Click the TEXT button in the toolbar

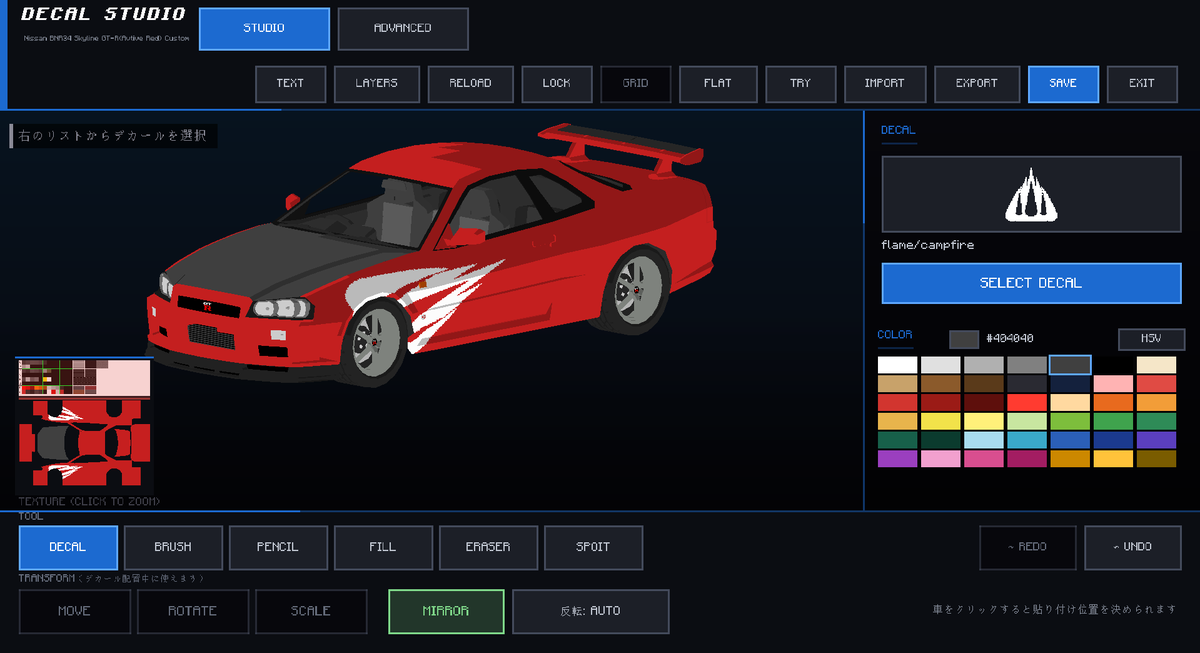pos(290,84)
